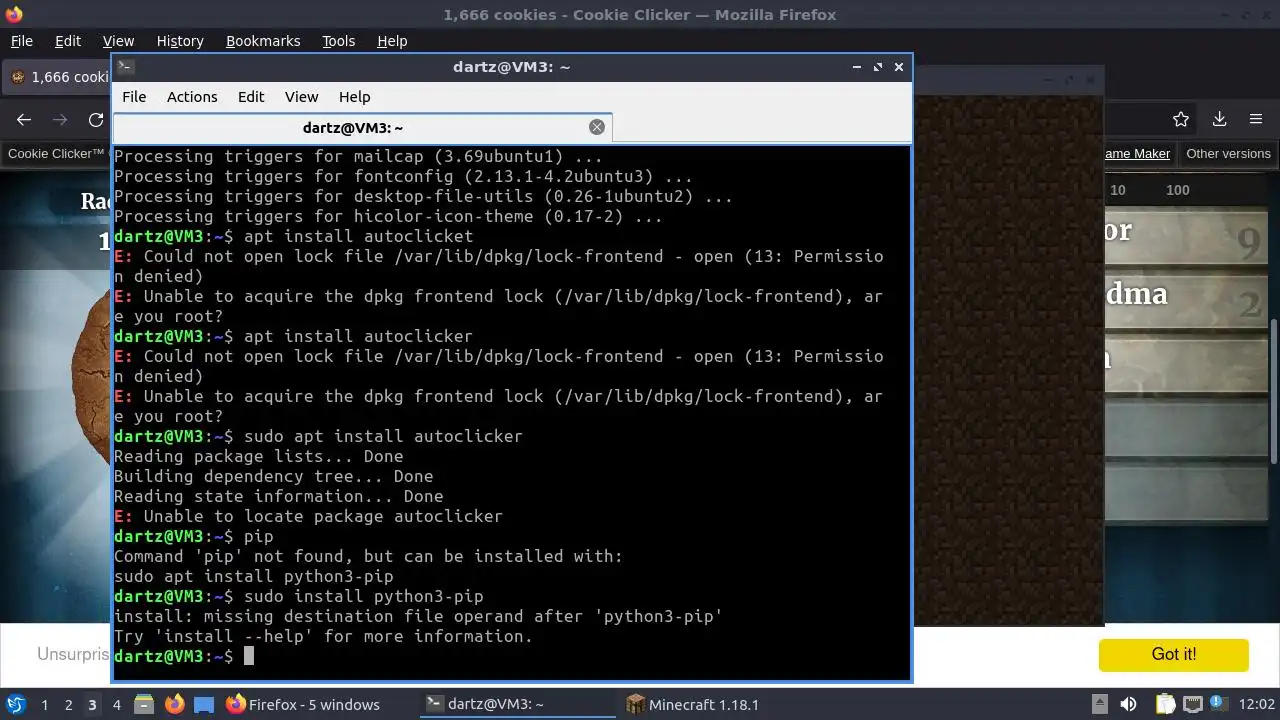Click the 'sudo apt install python3-pip' suggestion line
Image resolution: width=1280 pixels, height=720 pixels.
[254, 576]
